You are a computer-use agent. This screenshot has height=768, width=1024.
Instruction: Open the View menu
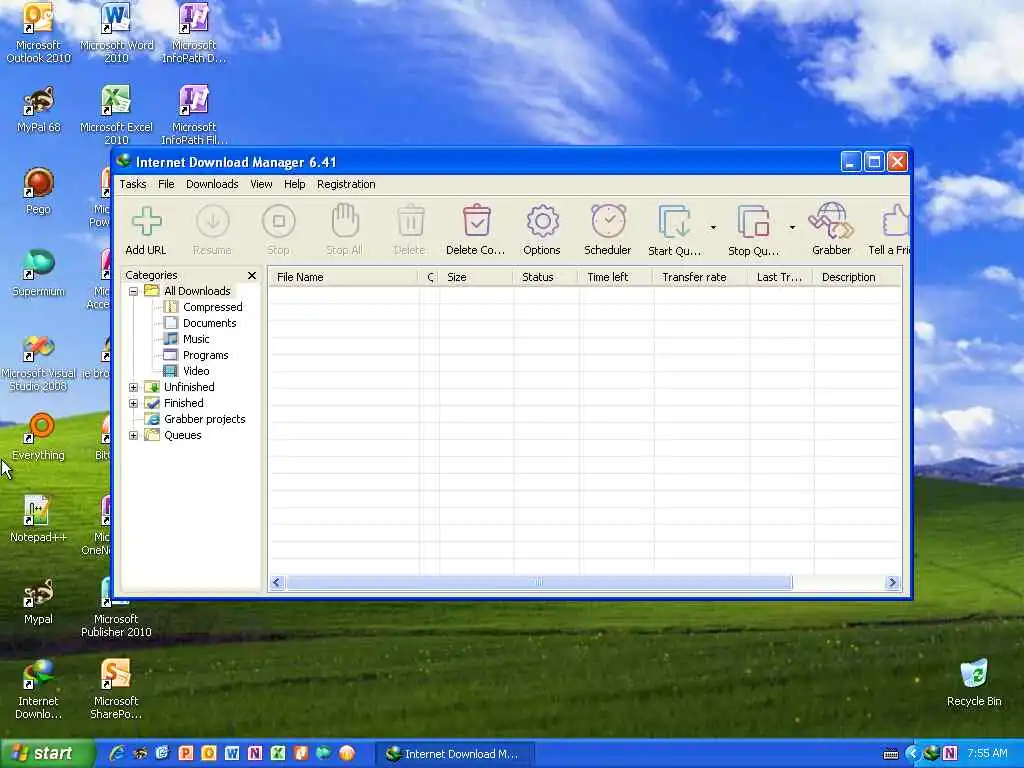(261, 184)
